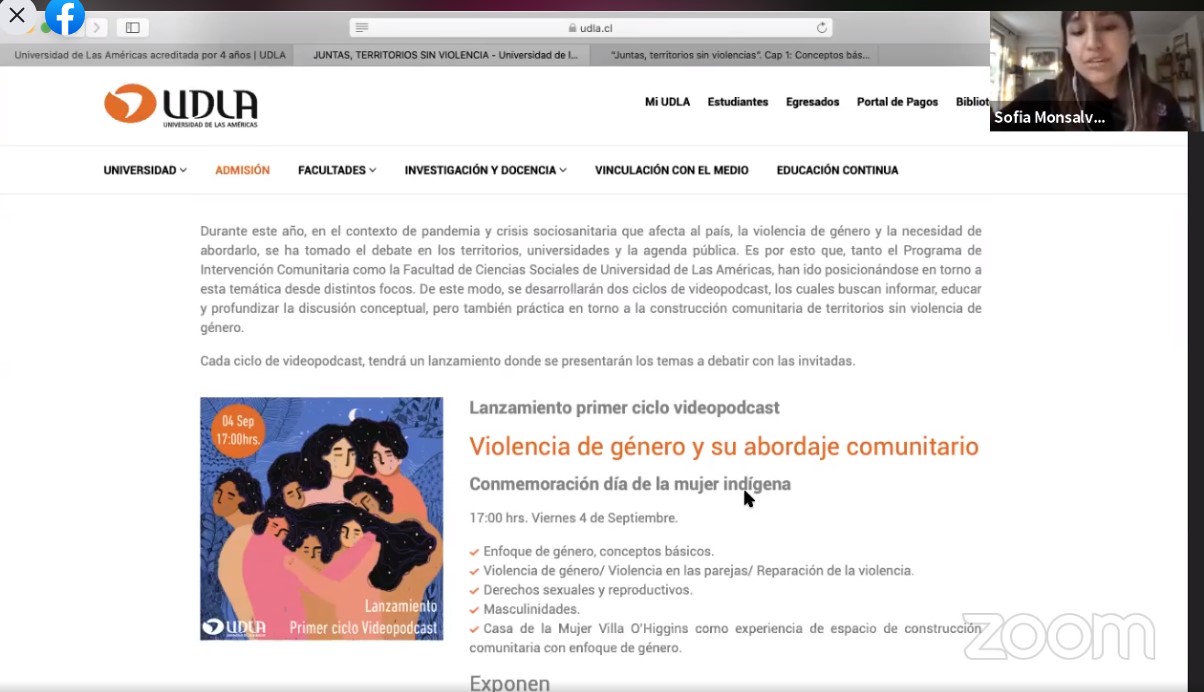This screenshot has width=1204, height=692.
Task: Click the reader view icon in address bar
Action: click(x=362, y=28)
